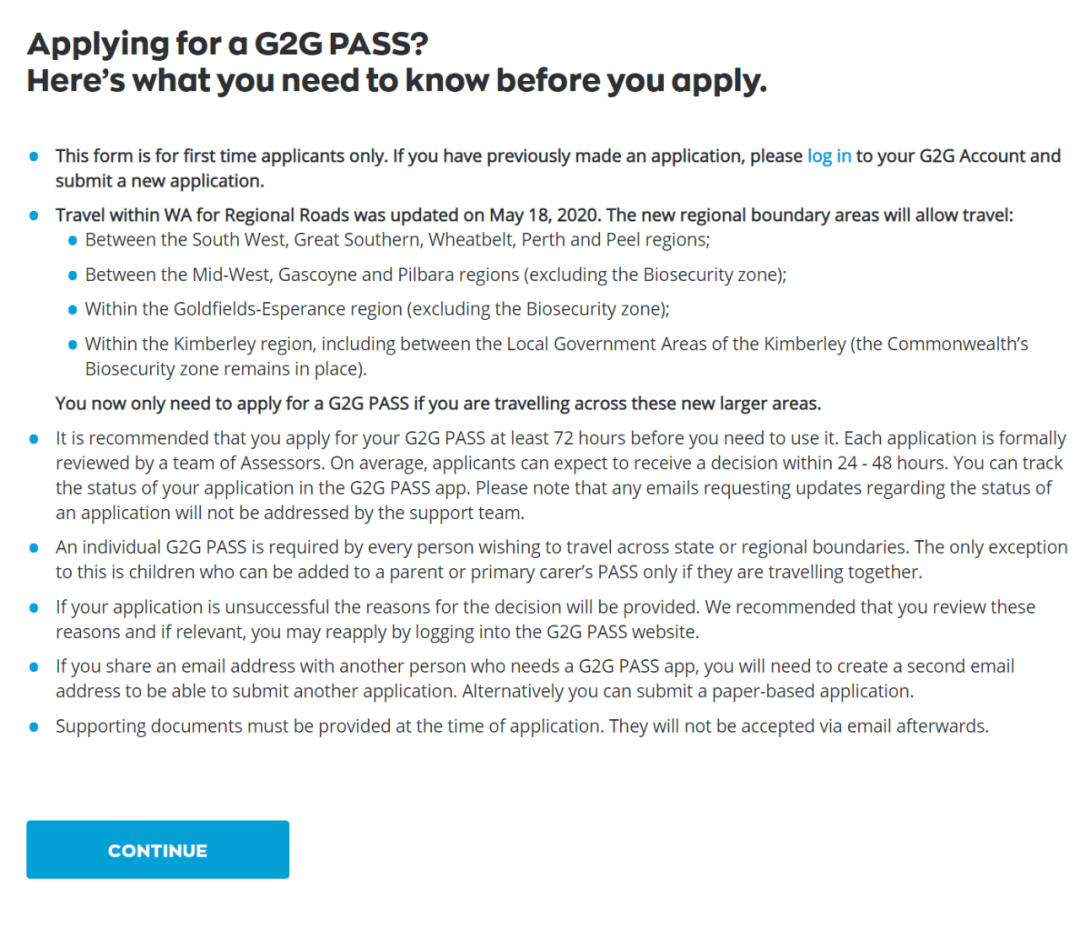Click the sub-bullet dot before "Between the Mid-West"
The width and height of the screenshot is (1080, 942).
tap(72, 275)
